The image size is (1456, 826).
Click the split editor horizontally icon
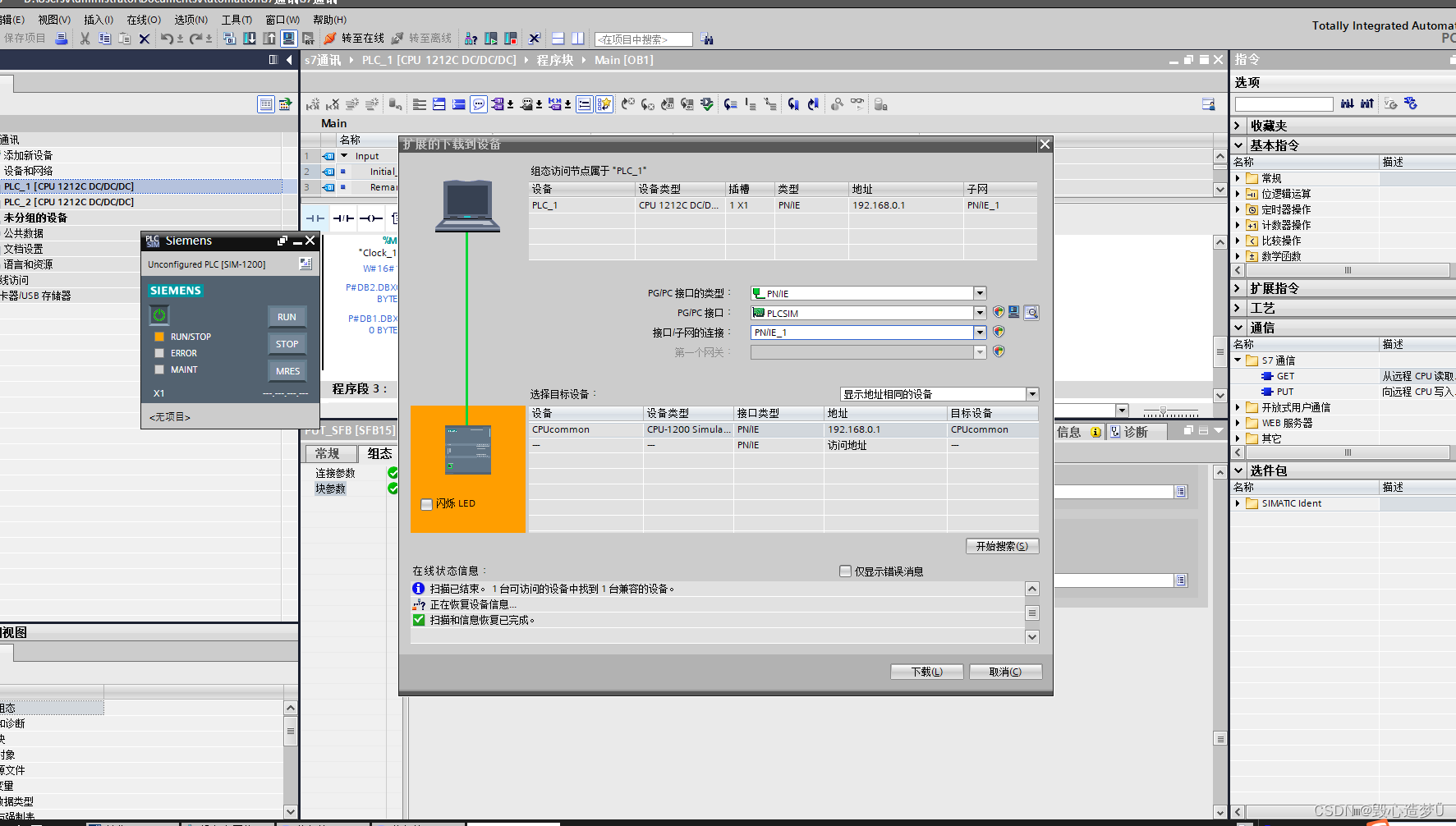coord(558,39)
